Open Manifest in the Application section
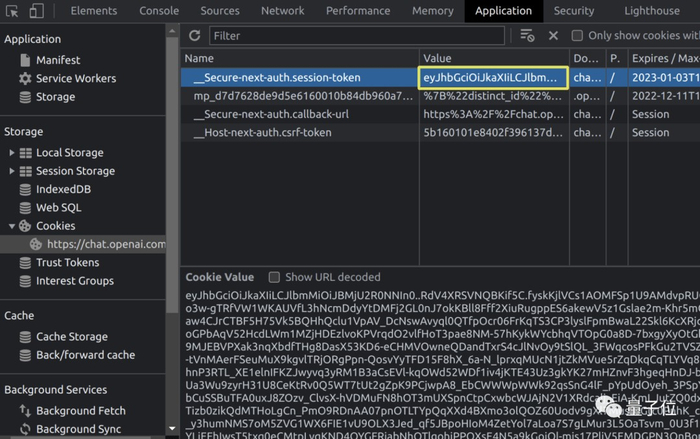 [x=58, y=60]
